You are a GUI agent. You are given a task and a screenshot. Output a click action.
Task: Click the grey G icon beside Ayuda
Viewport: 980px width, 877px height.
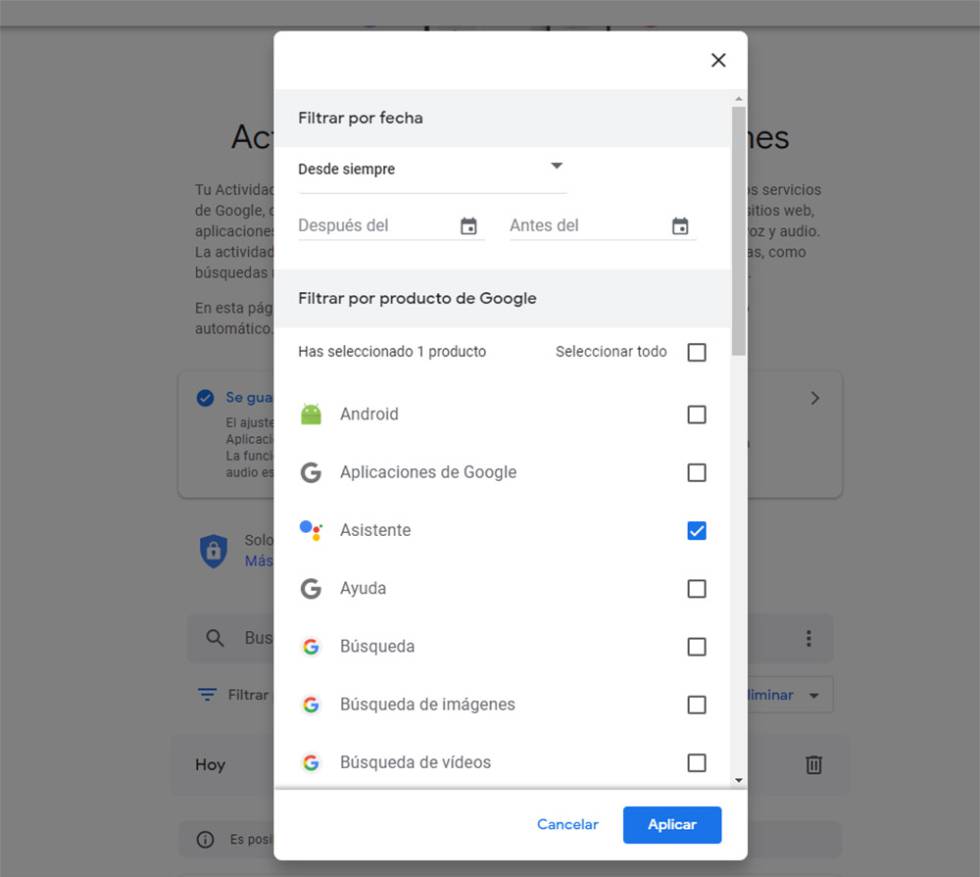click(x=311, y=588)
